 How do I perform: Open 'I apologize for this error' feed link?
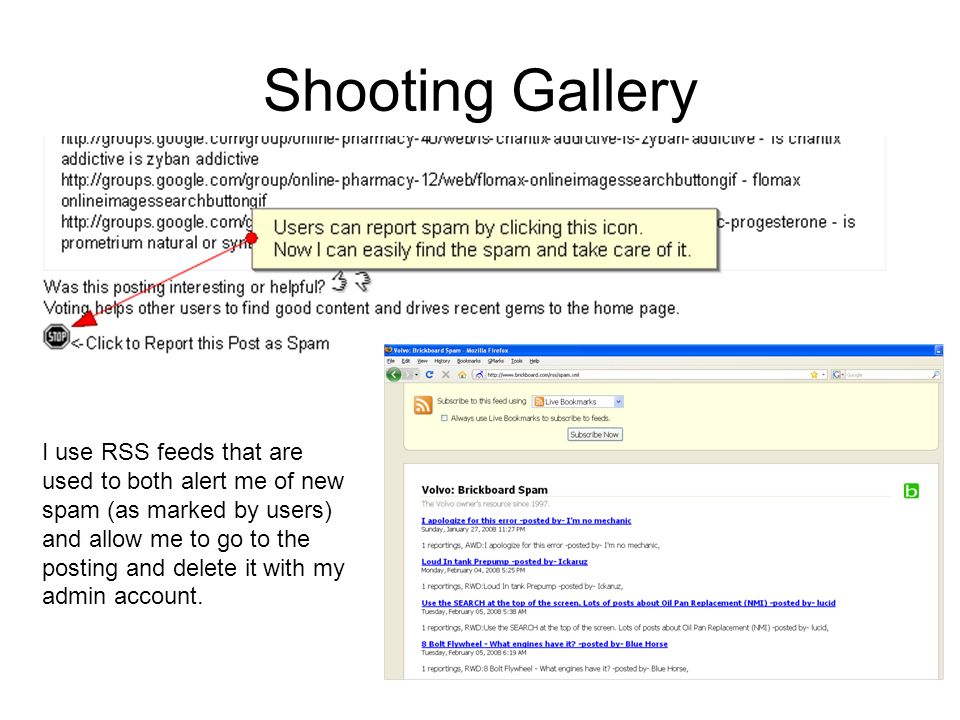(526, 520)
